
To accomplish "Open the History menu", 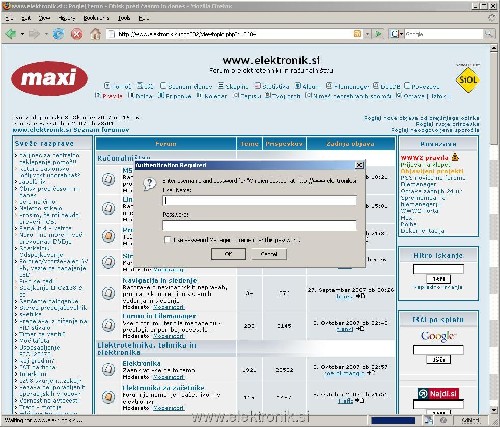I will (67, 18).
